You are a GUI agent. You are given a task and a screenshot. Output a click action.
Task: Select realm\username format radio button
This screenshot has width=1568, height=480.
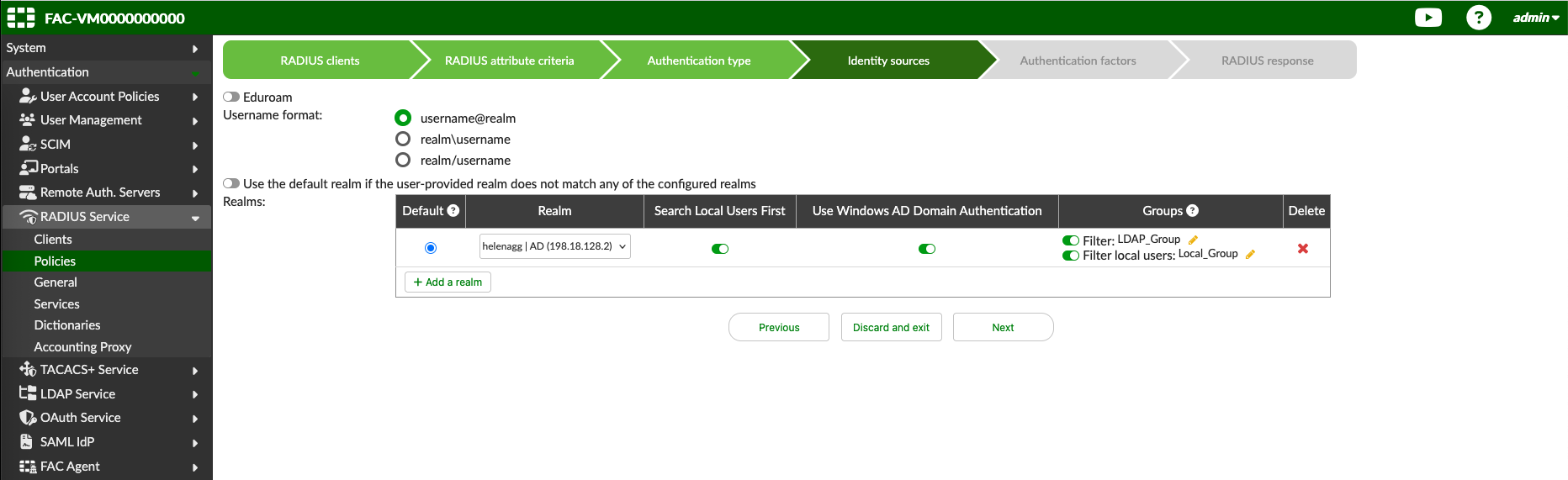(403, 139)
